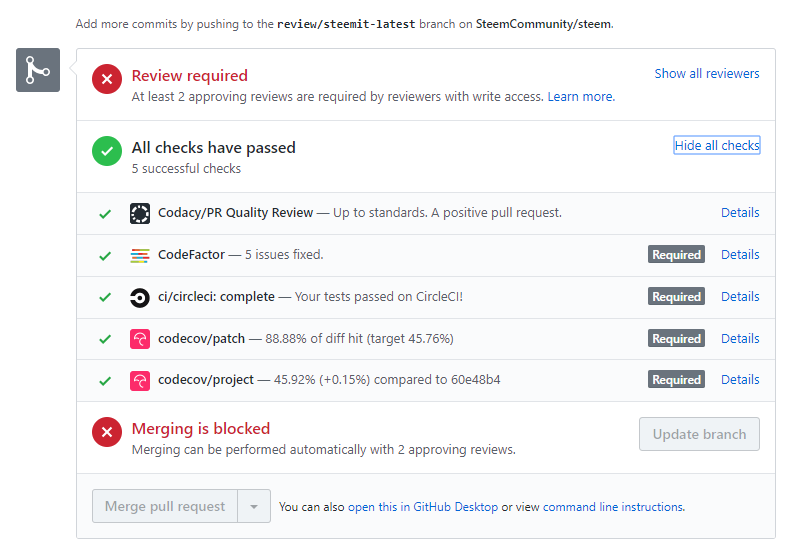
Task: Expand the list with Show all reviewers
Action: click(x=706, y=74)
